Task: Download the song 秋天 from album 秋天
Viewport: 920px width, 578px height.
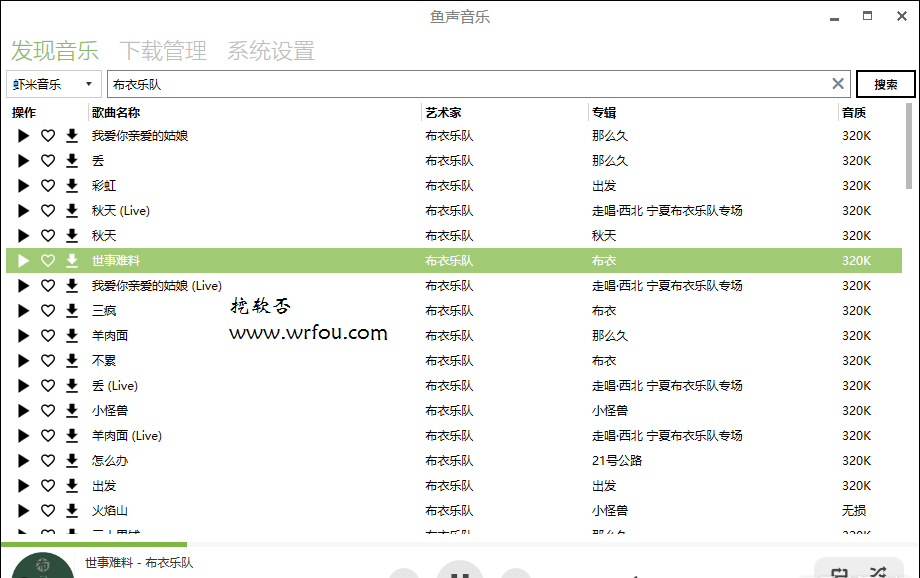Action: pyautogui.click(x=72, y=236)
